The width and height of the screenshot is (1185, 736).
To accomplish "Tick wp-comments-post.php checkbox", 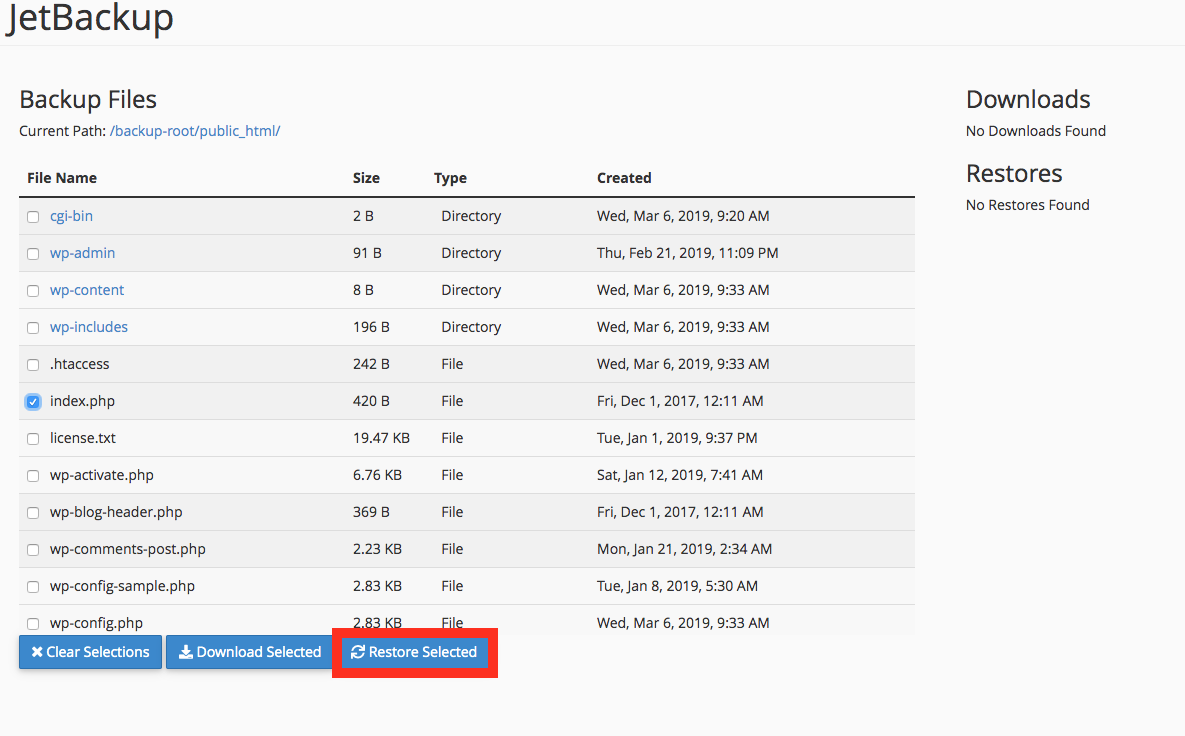I will [33, 550].
